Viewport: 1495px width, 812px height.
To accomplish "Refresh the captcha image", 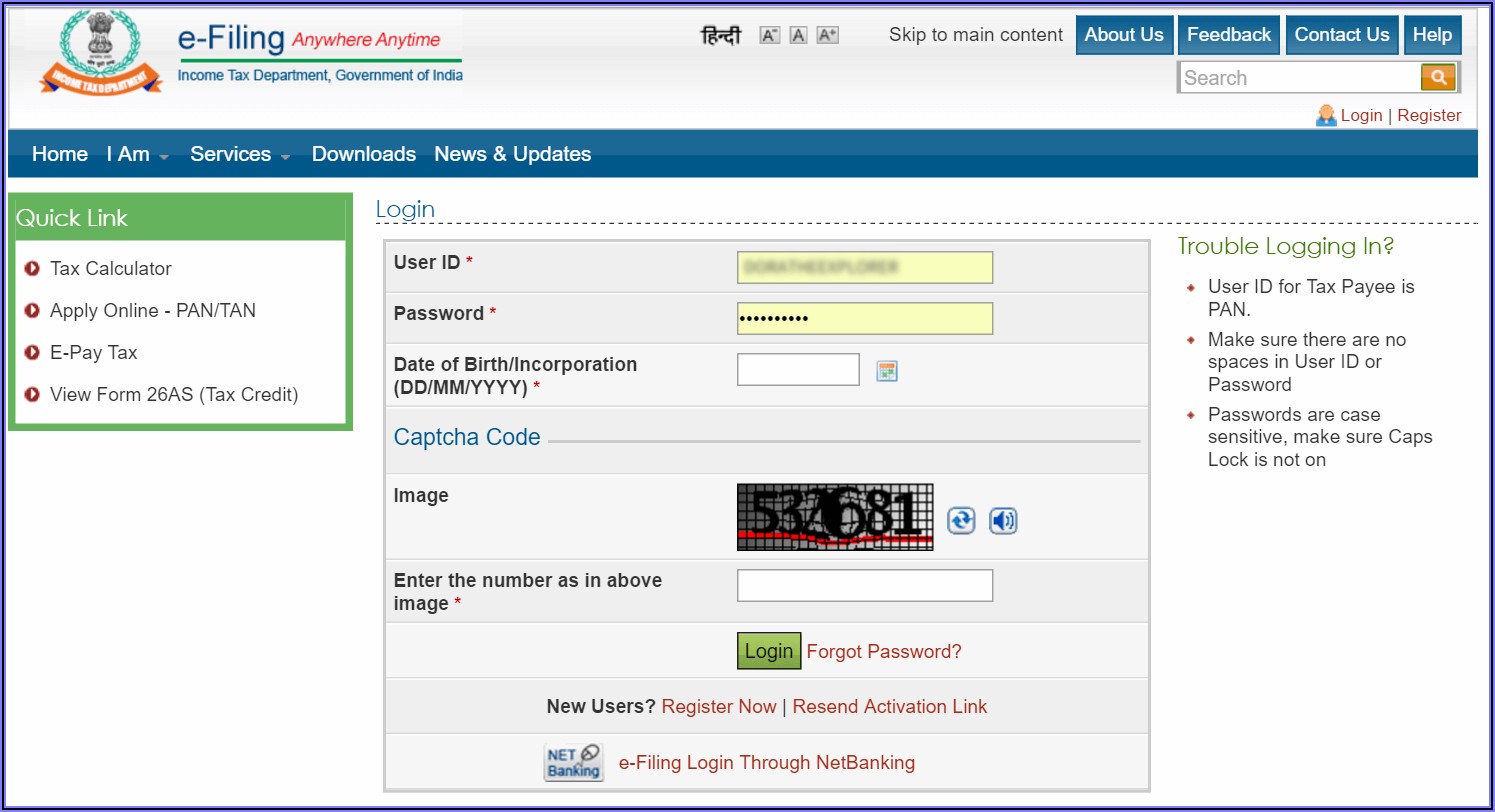I will pos(961,520).
